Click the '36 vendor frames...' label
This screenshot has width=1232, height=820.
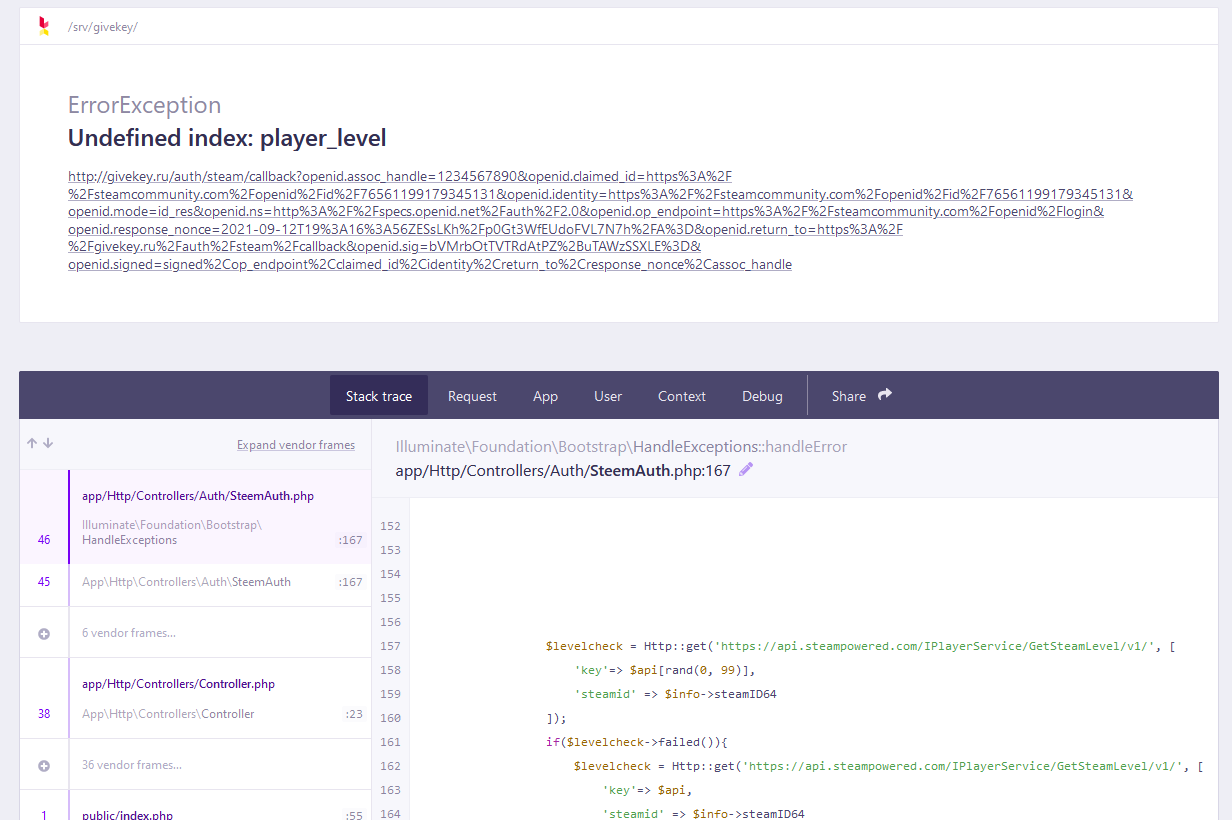(132, 765)
